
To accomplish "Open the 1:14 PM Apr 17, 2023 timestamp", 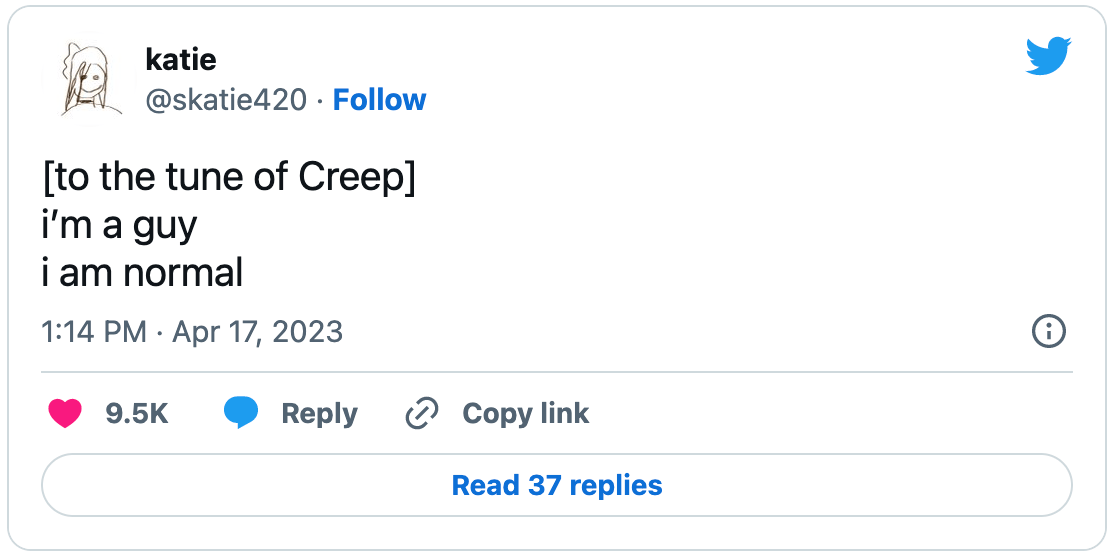I will click(192, 332).
